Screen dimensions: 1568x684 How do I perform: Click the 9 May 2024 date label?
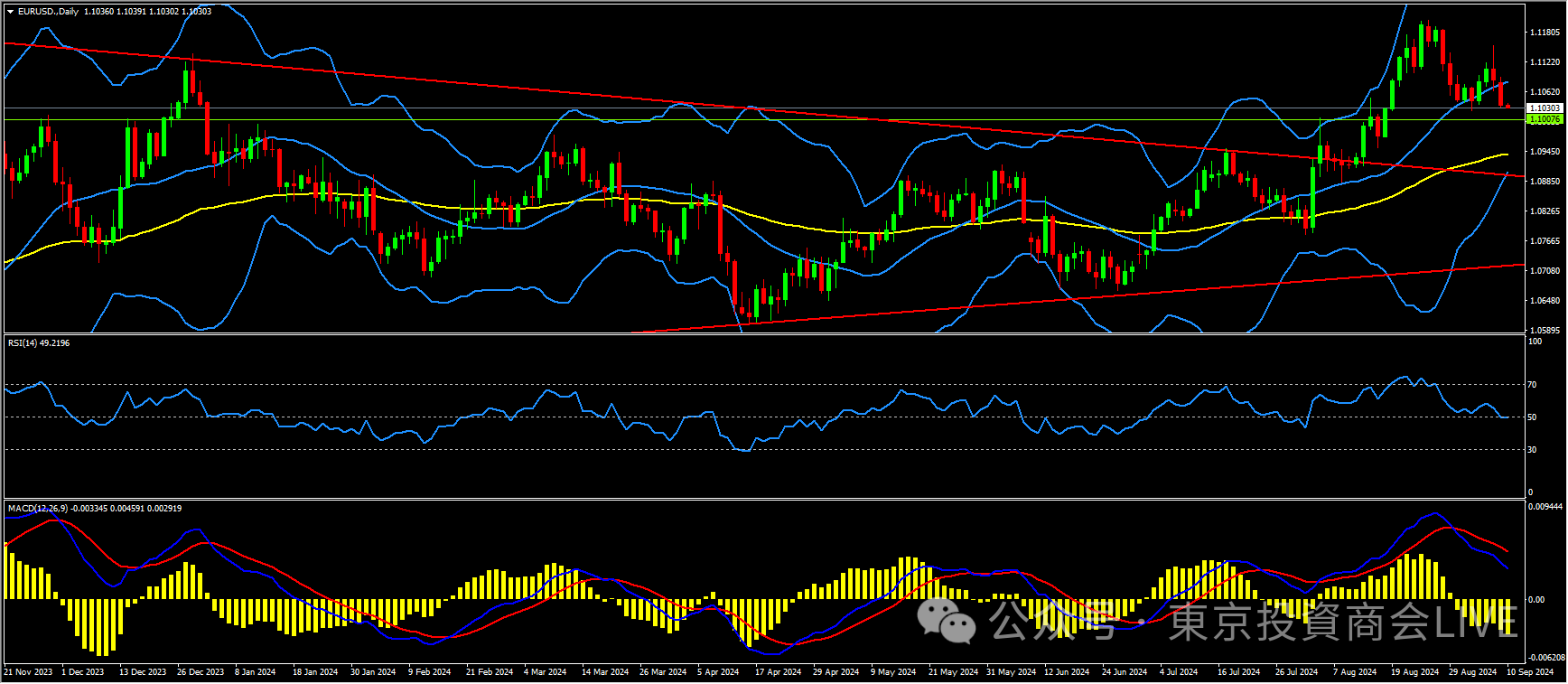pos(893,672)
